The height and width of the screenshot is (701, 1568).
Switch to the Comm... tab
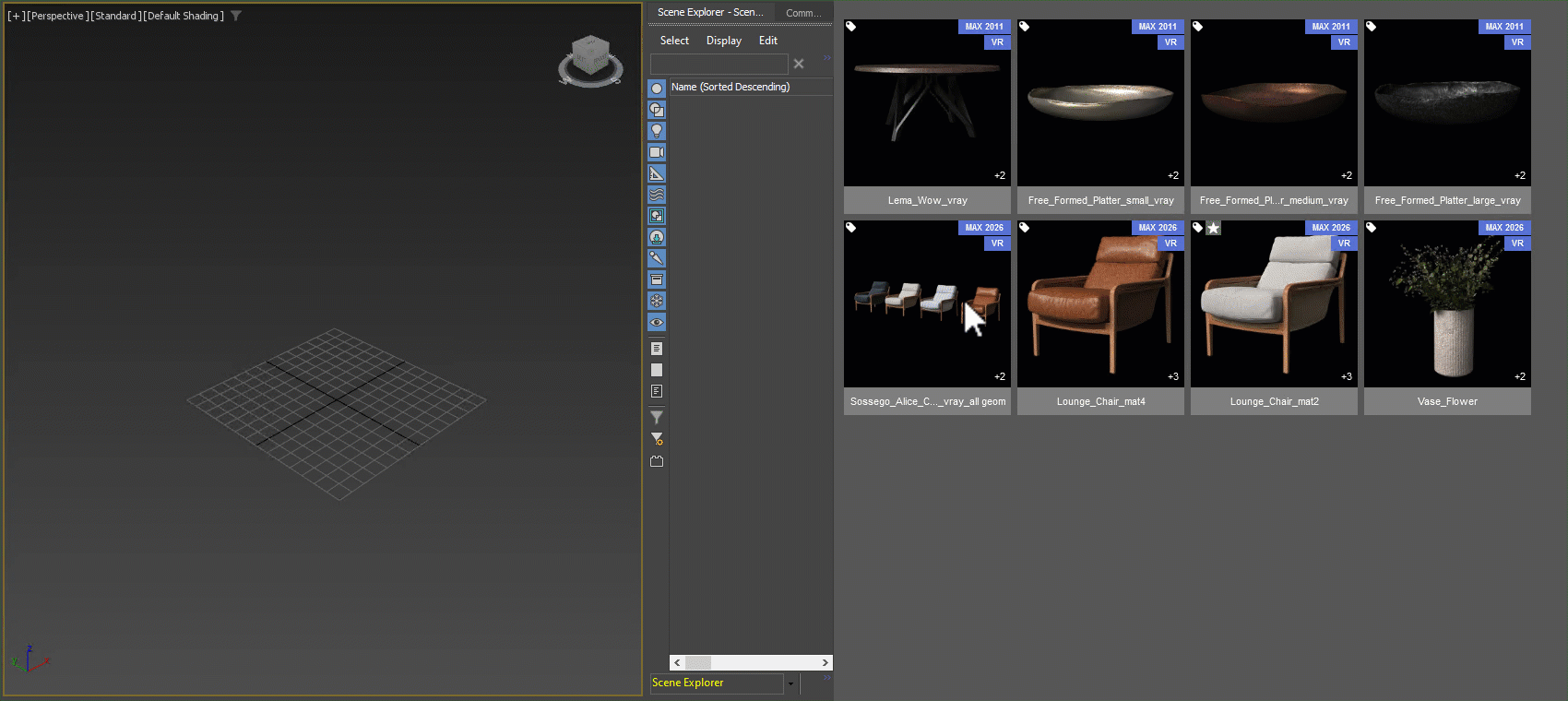[x=803, y=13]
